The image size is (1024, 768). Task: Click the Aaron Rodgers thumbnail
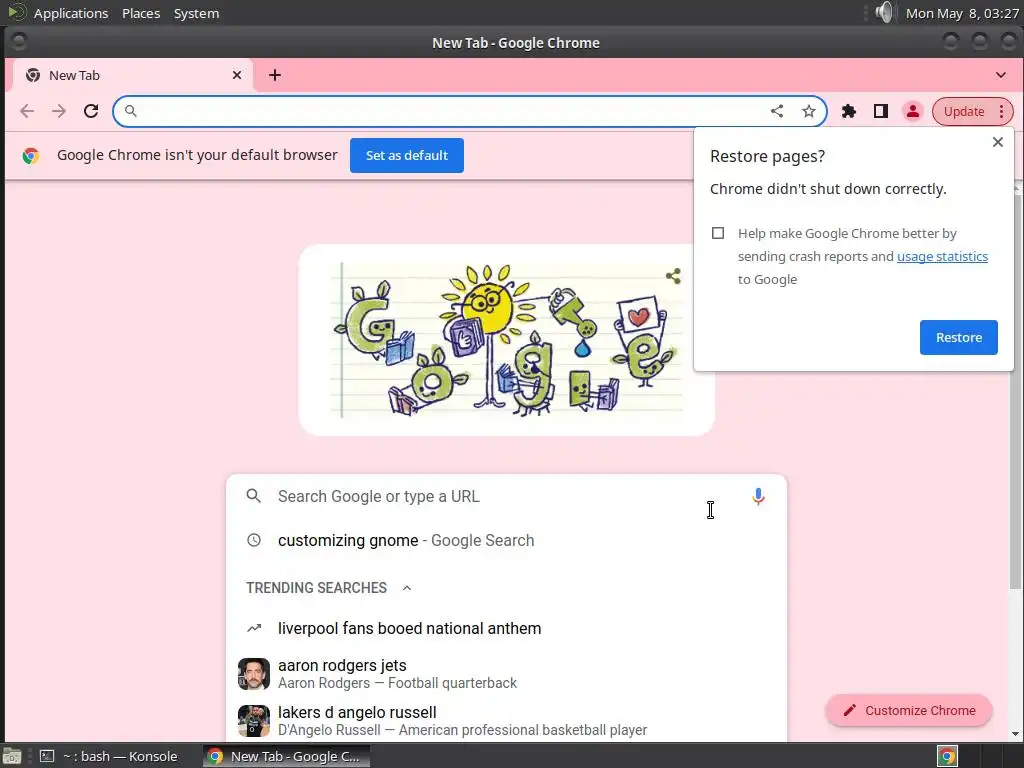tap(254, 674)
